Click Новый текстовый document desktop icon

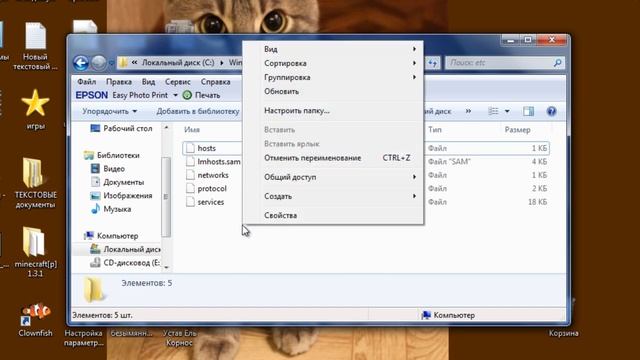35,46
